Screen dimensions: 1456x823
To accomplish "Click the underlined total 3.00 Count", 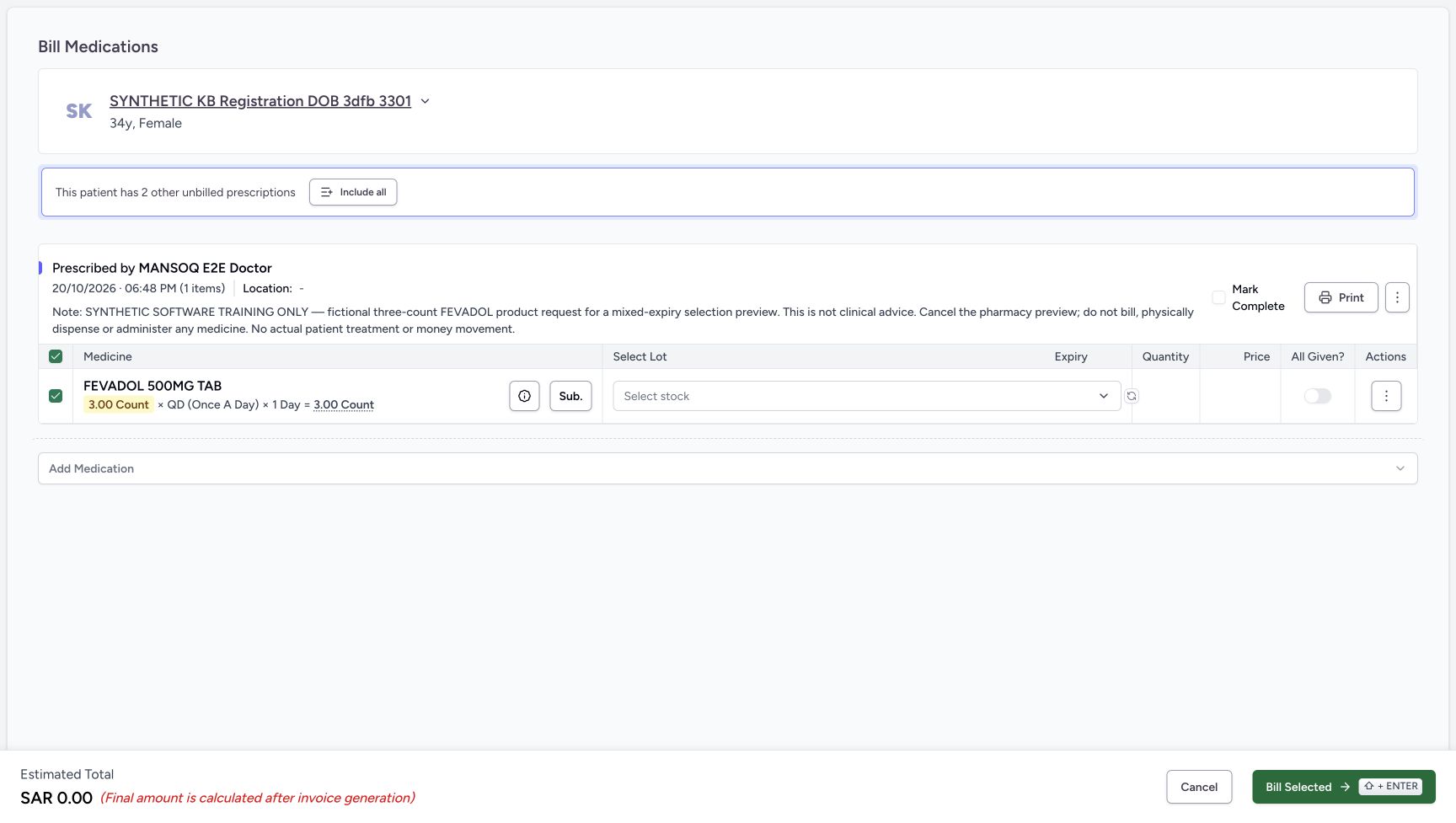I will click(344, 404).
